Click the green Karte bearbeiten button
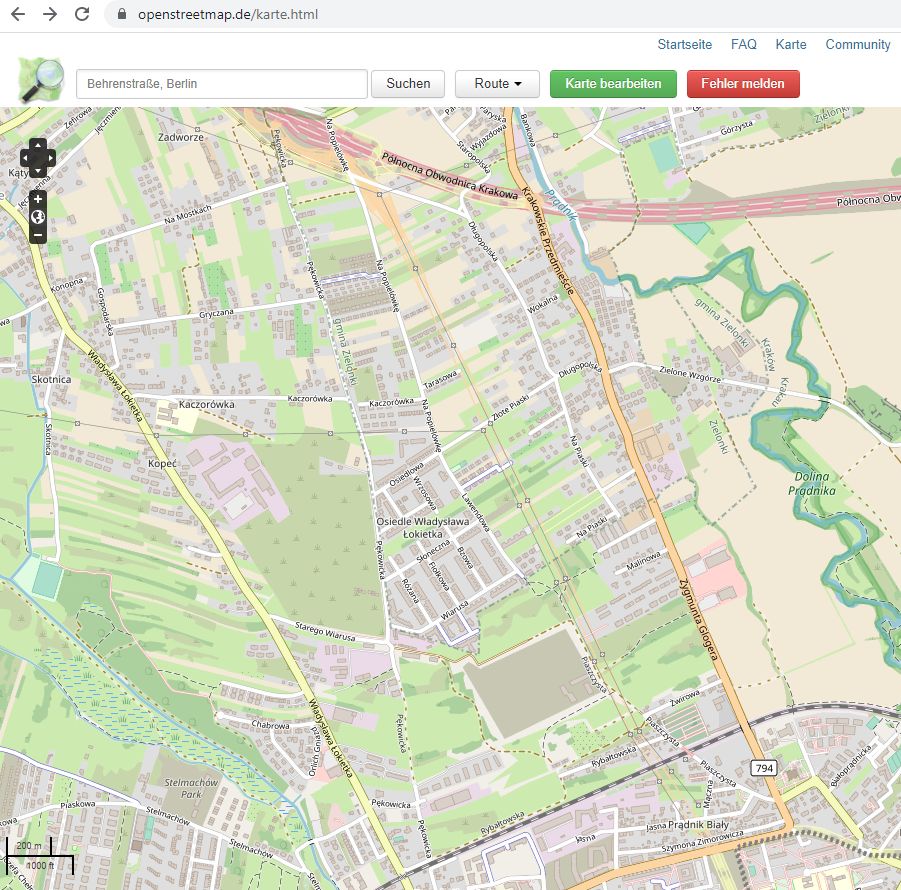Viewport: 901px width, 890px height. (613, 84)
